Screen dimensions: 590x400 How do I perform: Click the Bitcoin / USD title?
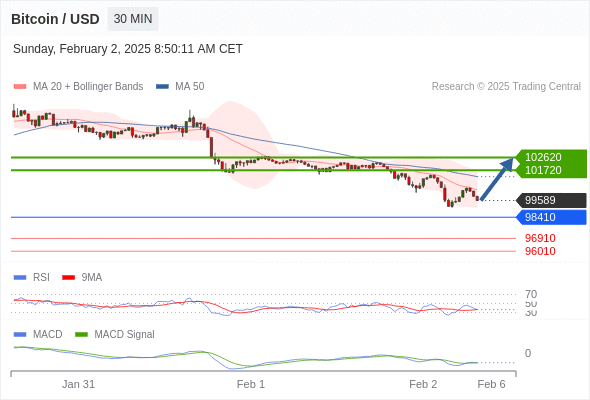55,19
